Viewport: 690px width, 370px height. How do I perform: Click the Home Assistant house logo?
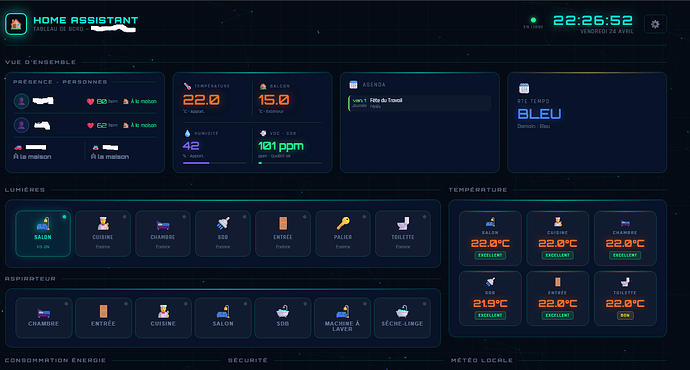(x=16, y=24)
